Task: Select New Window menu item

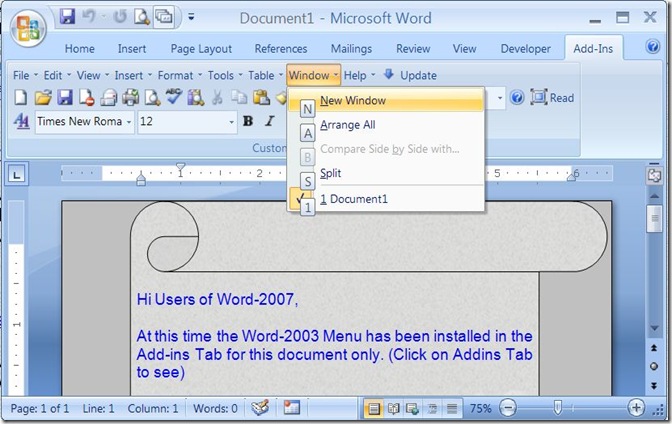Action: click(x=387, y=100)
